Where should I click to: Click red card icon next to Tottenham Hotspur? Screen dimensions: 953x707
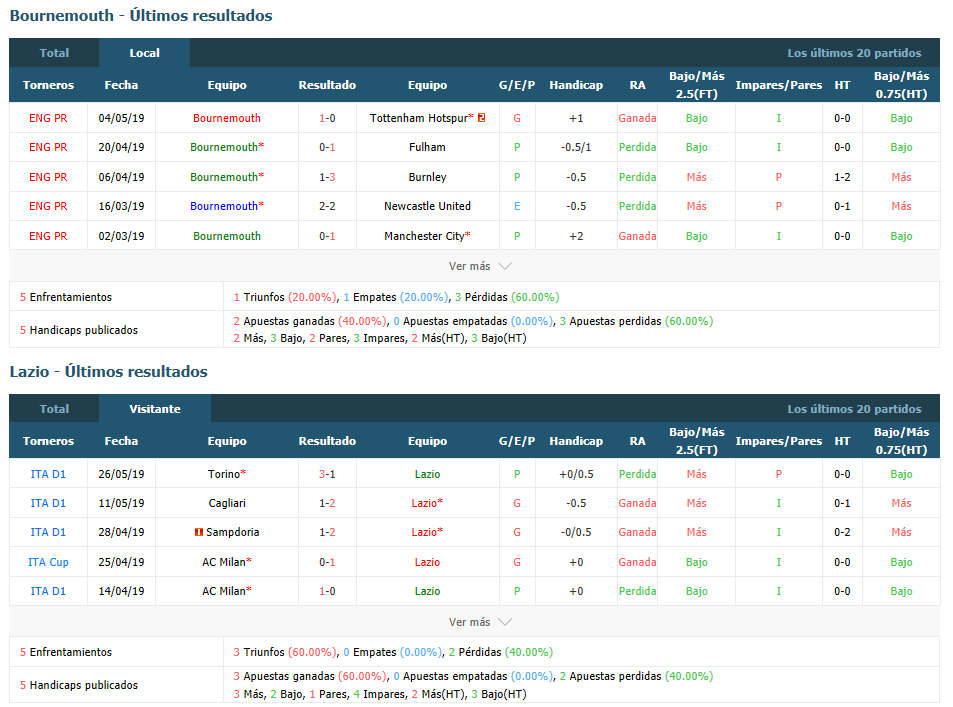481,118
